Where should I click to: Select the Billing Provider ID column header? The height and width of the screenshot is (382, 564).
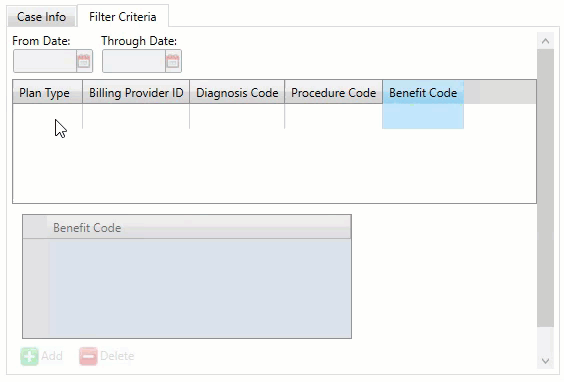coord(136,93)
